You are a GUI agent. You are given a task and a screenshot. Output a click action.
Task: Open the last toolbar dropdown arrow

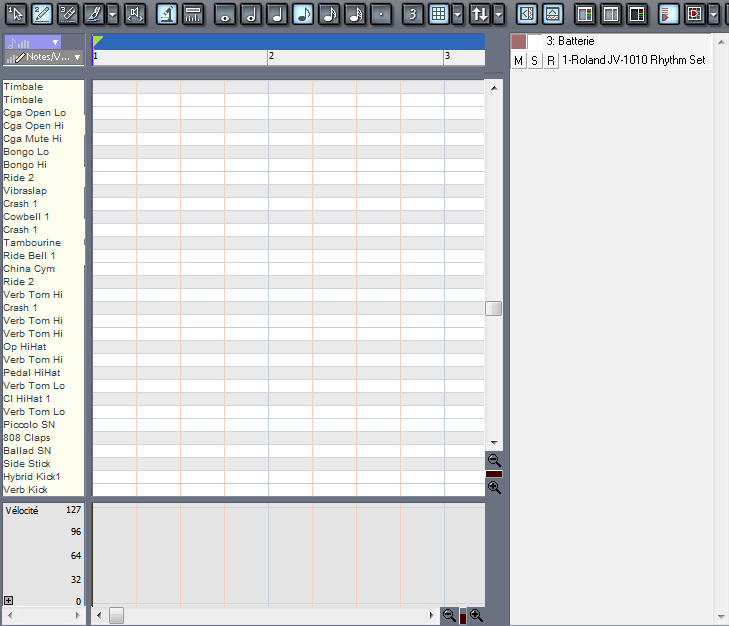click(713, 14)
